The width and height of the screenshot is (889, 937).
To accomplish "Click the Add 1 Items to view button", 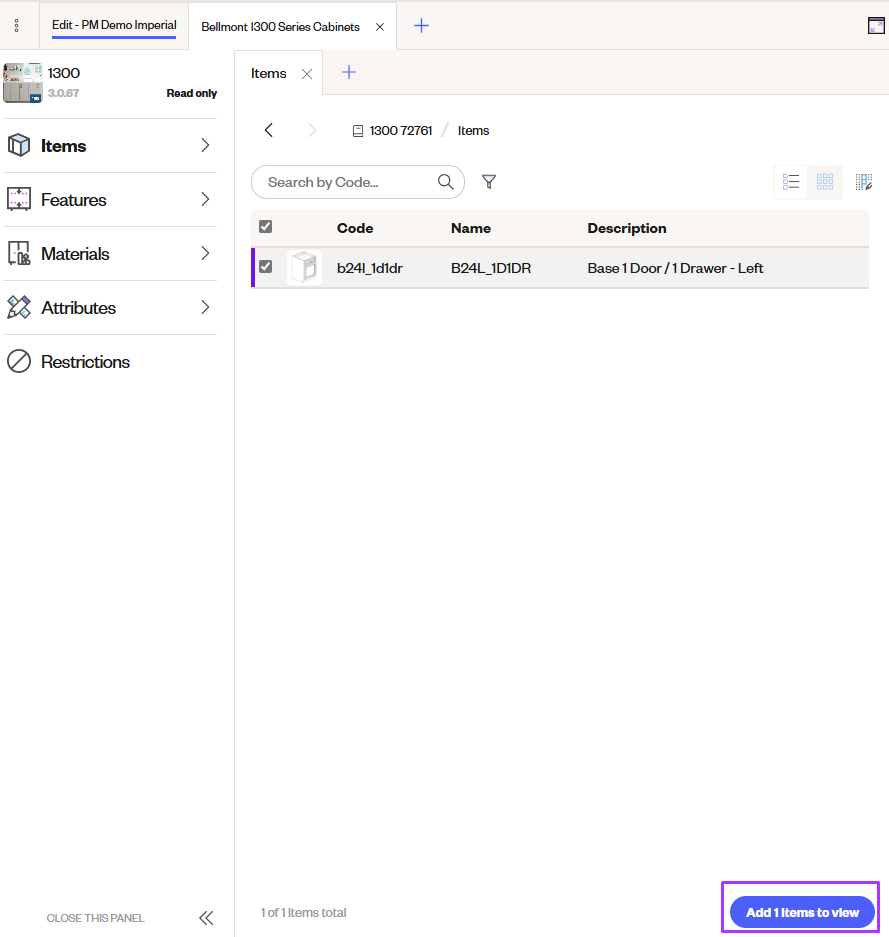I will pyautogui.click(x=800, y=912).
